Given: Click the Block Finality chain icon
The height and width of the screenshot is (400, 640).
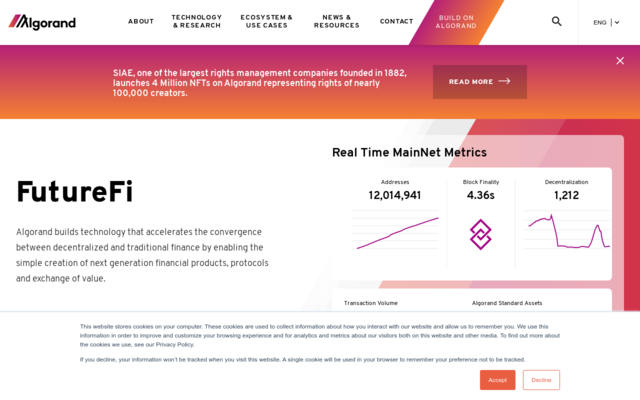Looking at the screenshot, I should tap(480, 234).
